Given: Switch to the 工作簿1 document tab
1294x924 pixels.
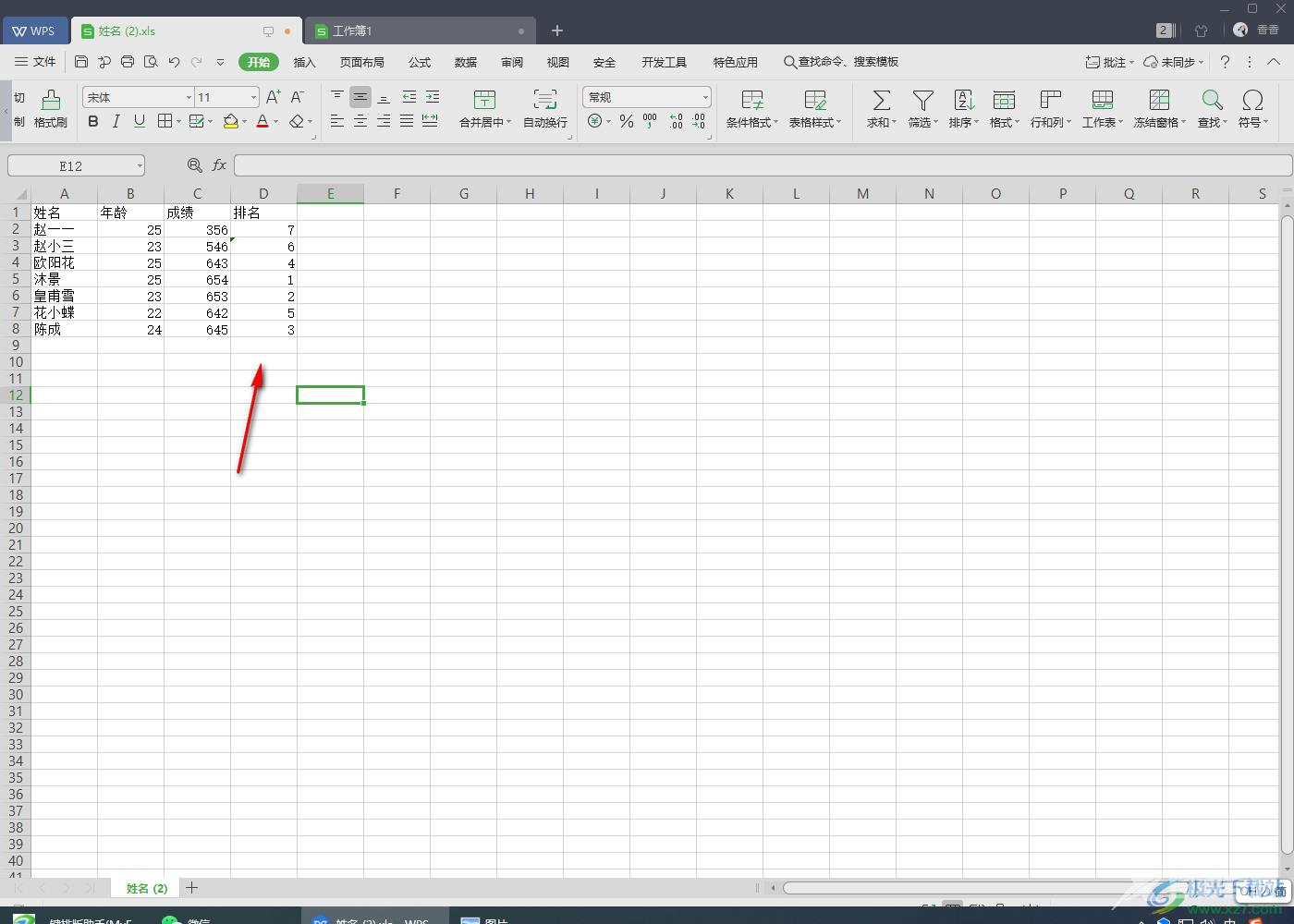Looking at the screenshot, I should (x=421, y=30).
